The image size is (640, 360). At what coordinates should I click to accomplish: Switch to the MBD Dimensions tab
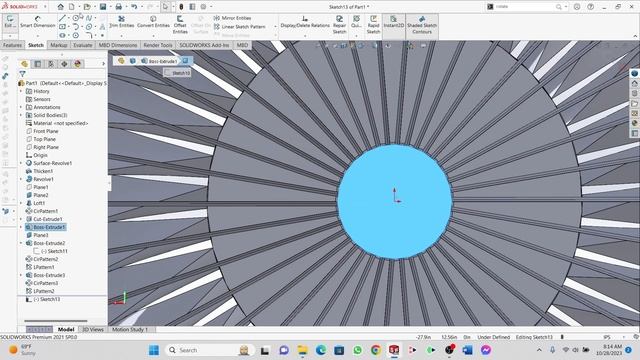pyautogui.click(x=118, y=45)
